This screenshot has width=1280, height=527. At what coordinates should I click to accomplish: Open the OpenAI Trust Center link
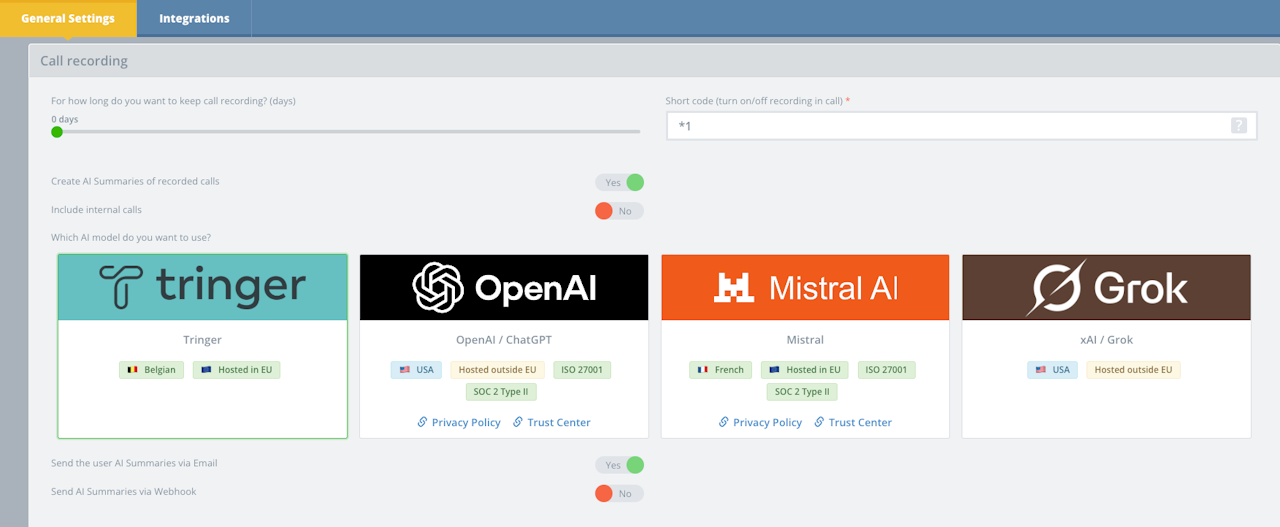tap(559, 423)
